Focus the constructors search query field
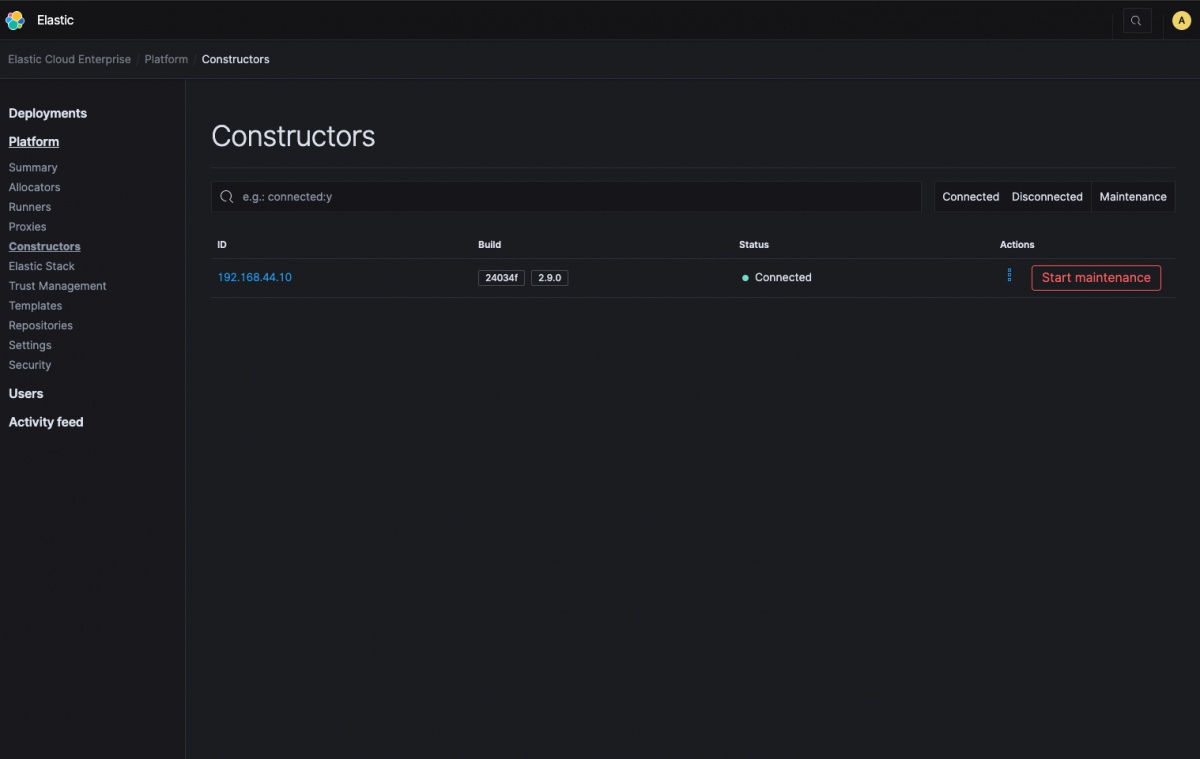 point(575,197)
